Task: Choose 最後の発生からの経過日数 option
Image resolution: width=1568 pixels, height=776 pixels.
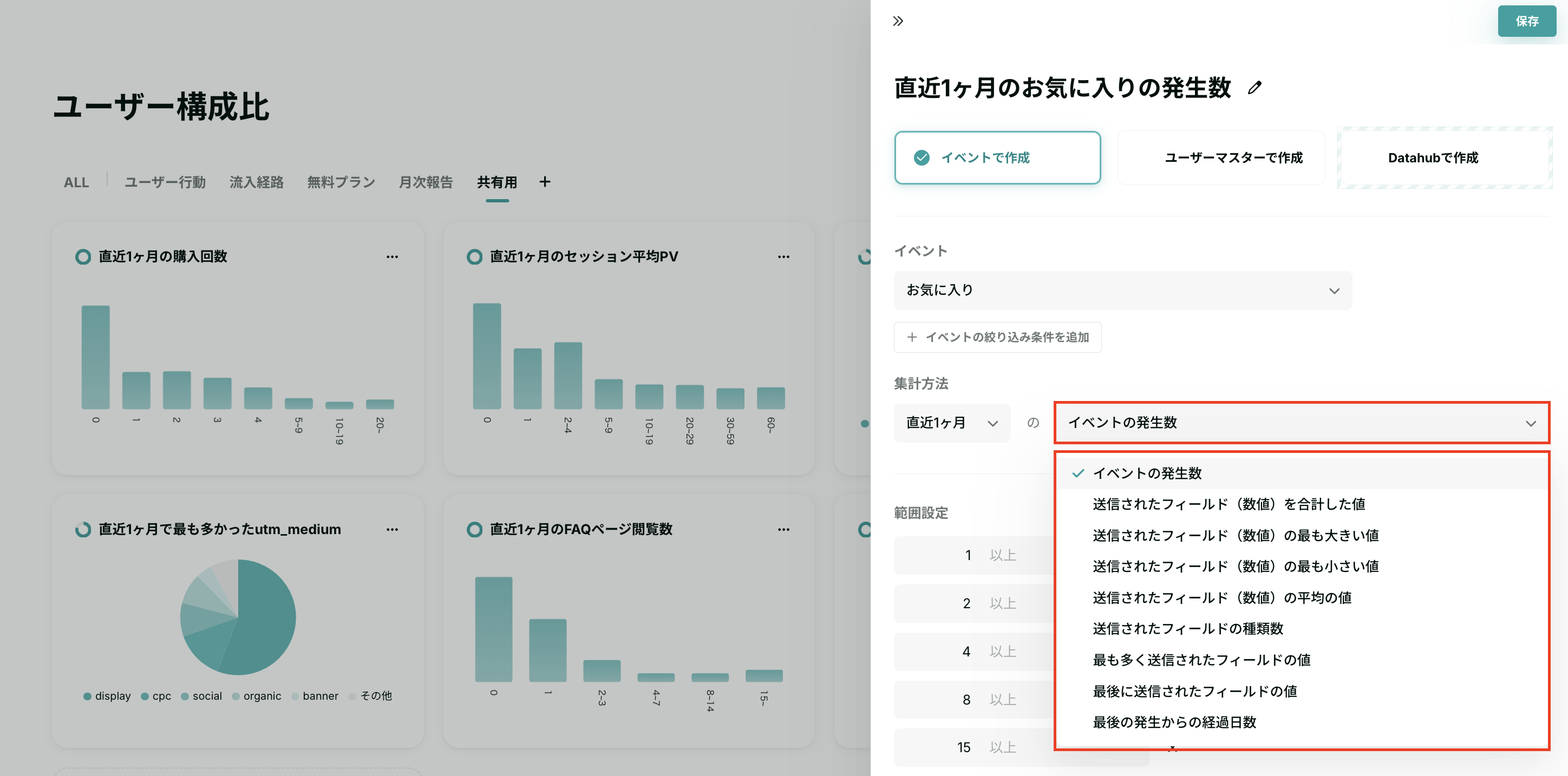Action: click(x=1302, y=722)
